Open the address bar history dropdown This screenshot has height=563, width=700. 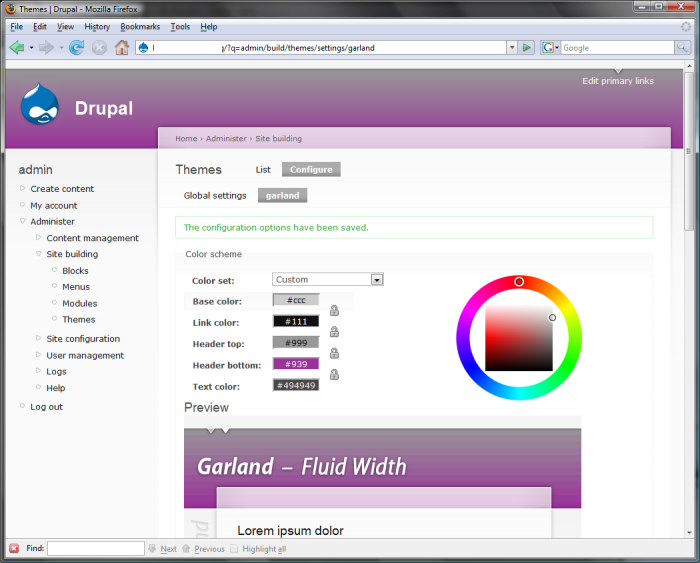pos(512,47)
